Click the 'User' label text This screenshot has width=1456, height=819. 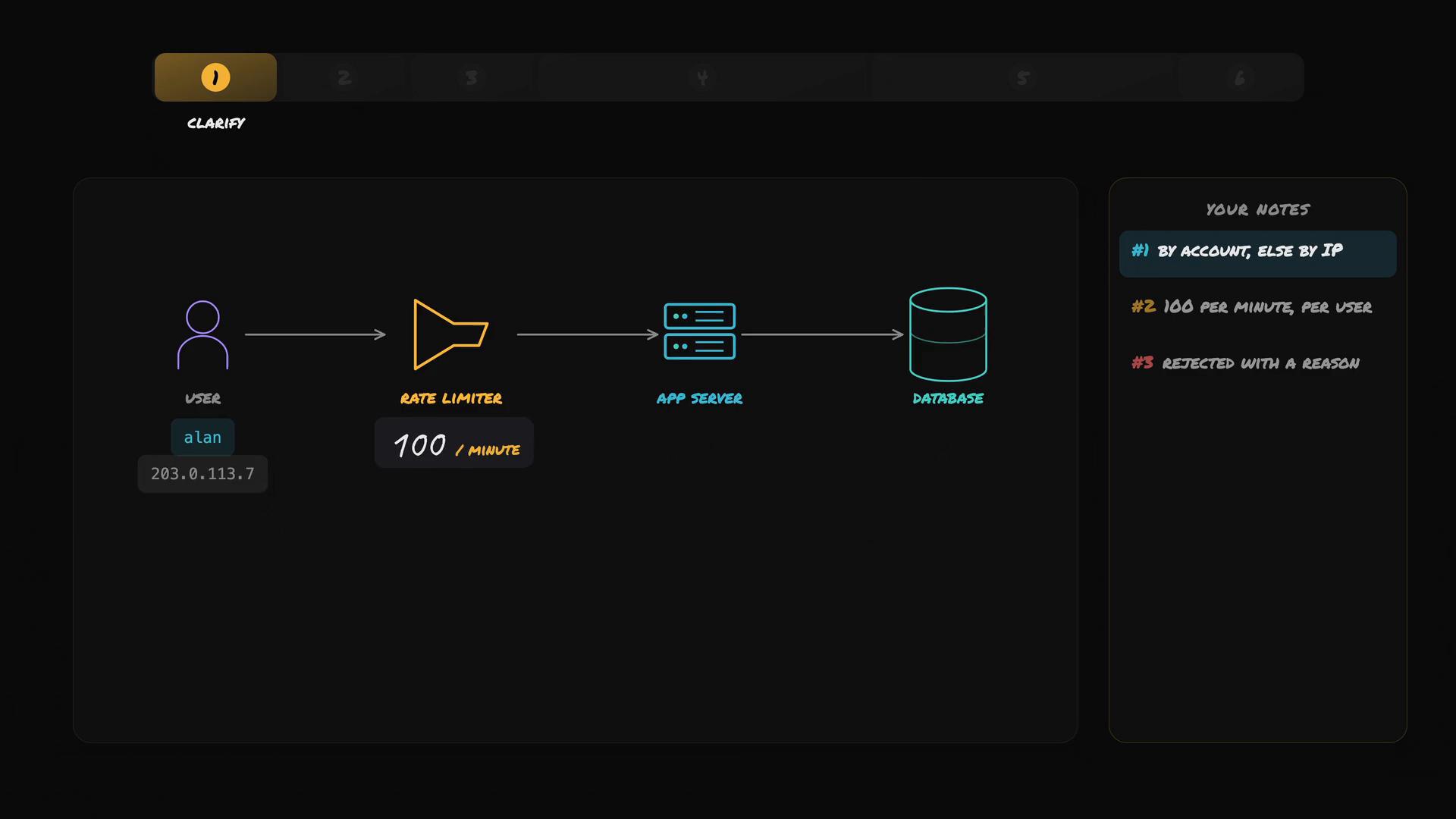click(202, 398)
